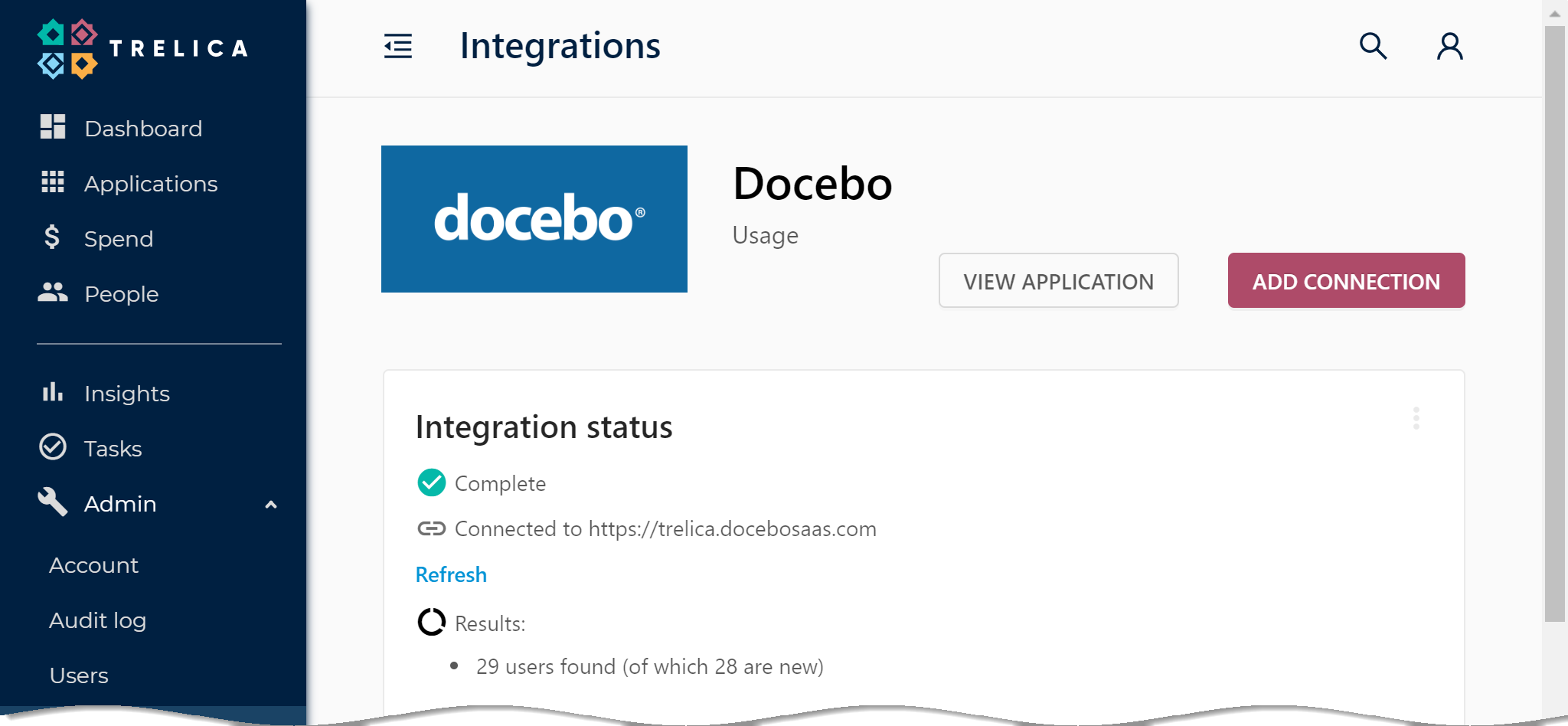Click the scrollbar up arrow
The width and height of the screenshot is (1568, 726).
(1555, 13)
